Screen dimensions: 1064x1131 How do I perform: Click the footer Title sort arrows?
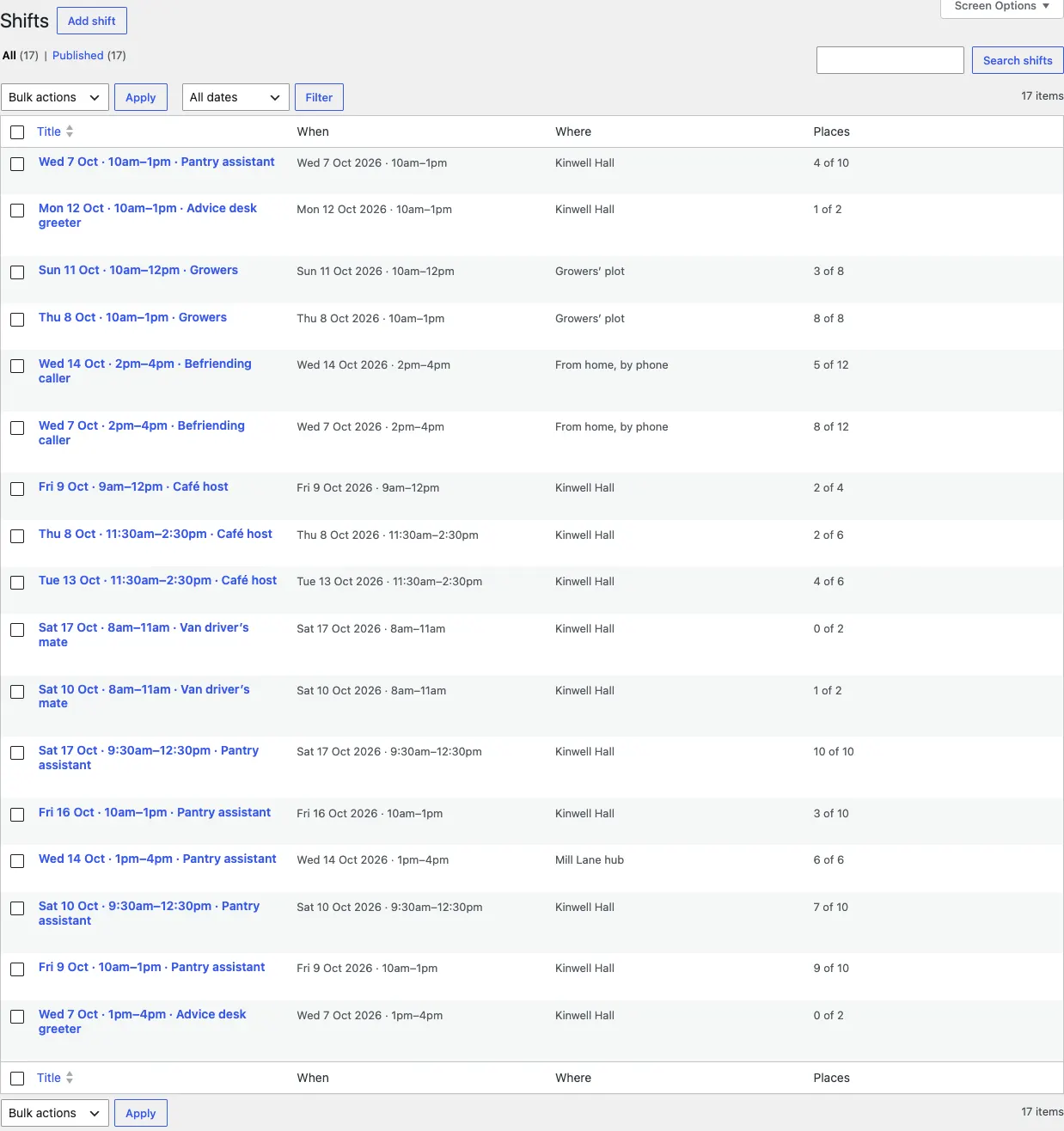click(x=70, y=1078)
